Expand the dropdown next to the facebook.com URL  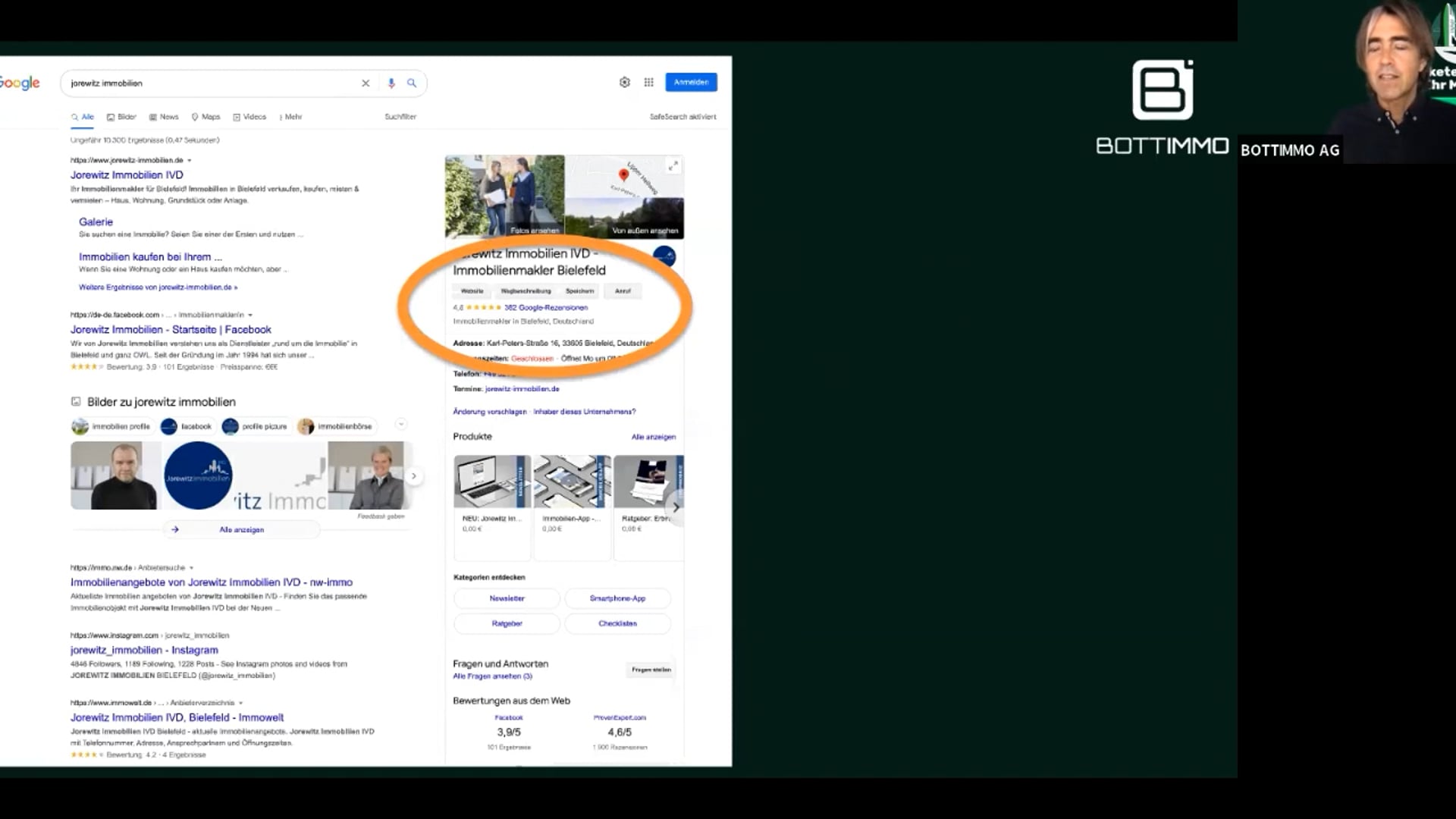pos(250,315)
